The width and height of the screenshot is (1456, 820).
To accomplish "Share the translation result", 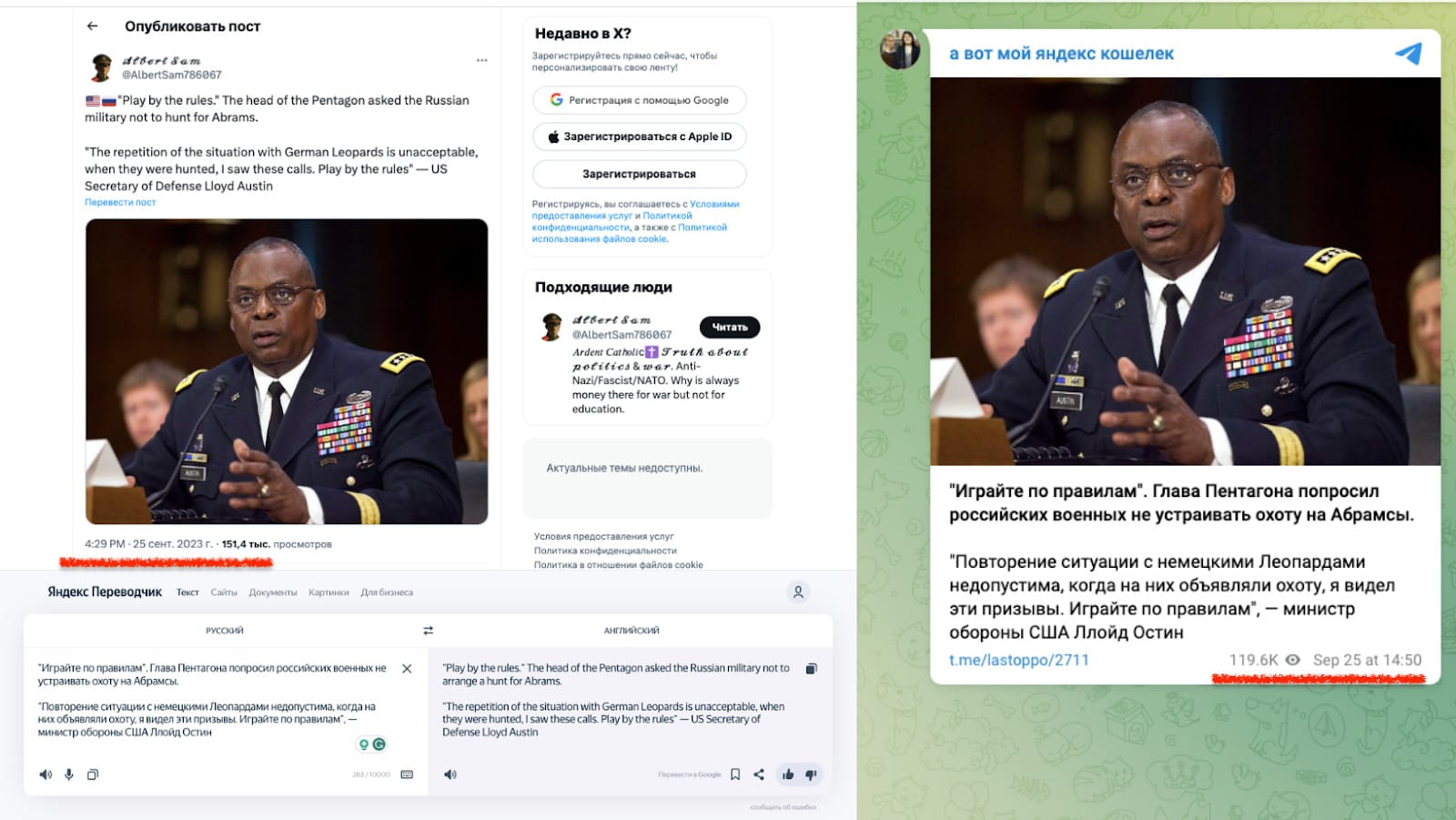I will click(759, 774).
